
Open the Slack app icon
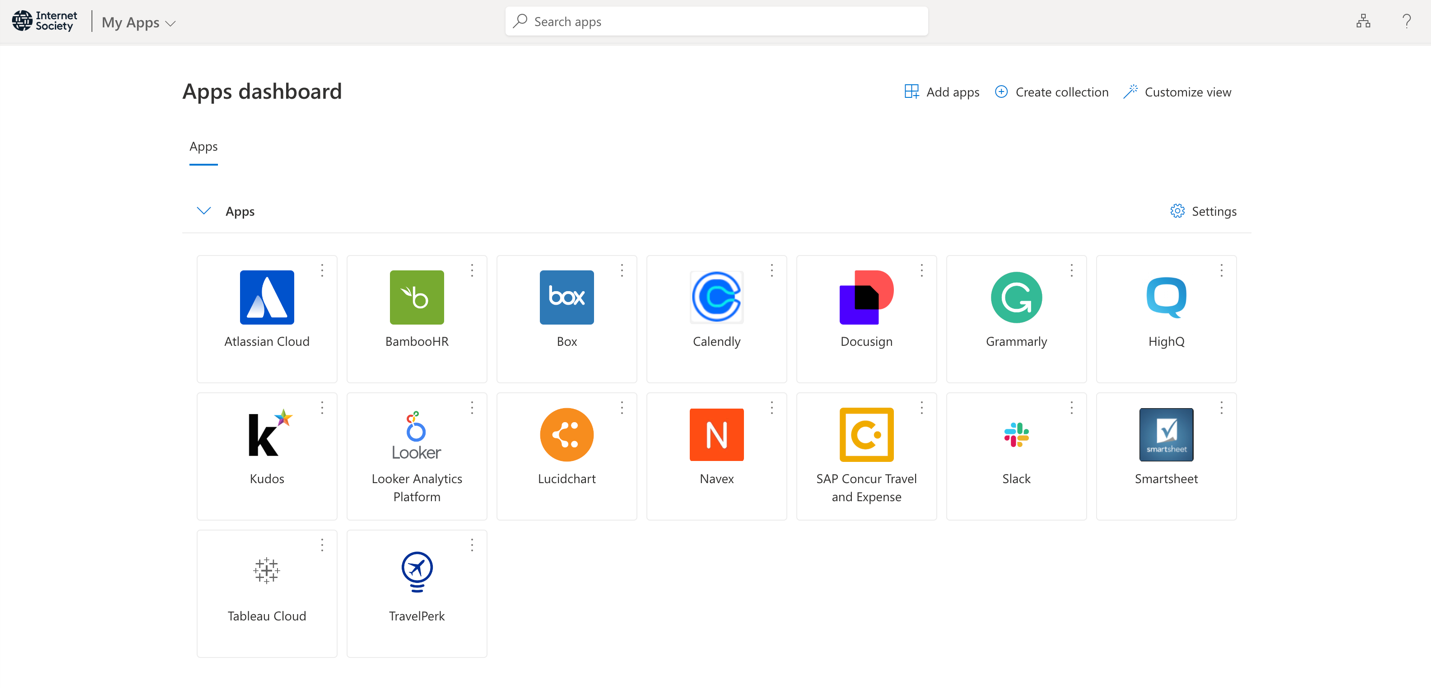1016,434
